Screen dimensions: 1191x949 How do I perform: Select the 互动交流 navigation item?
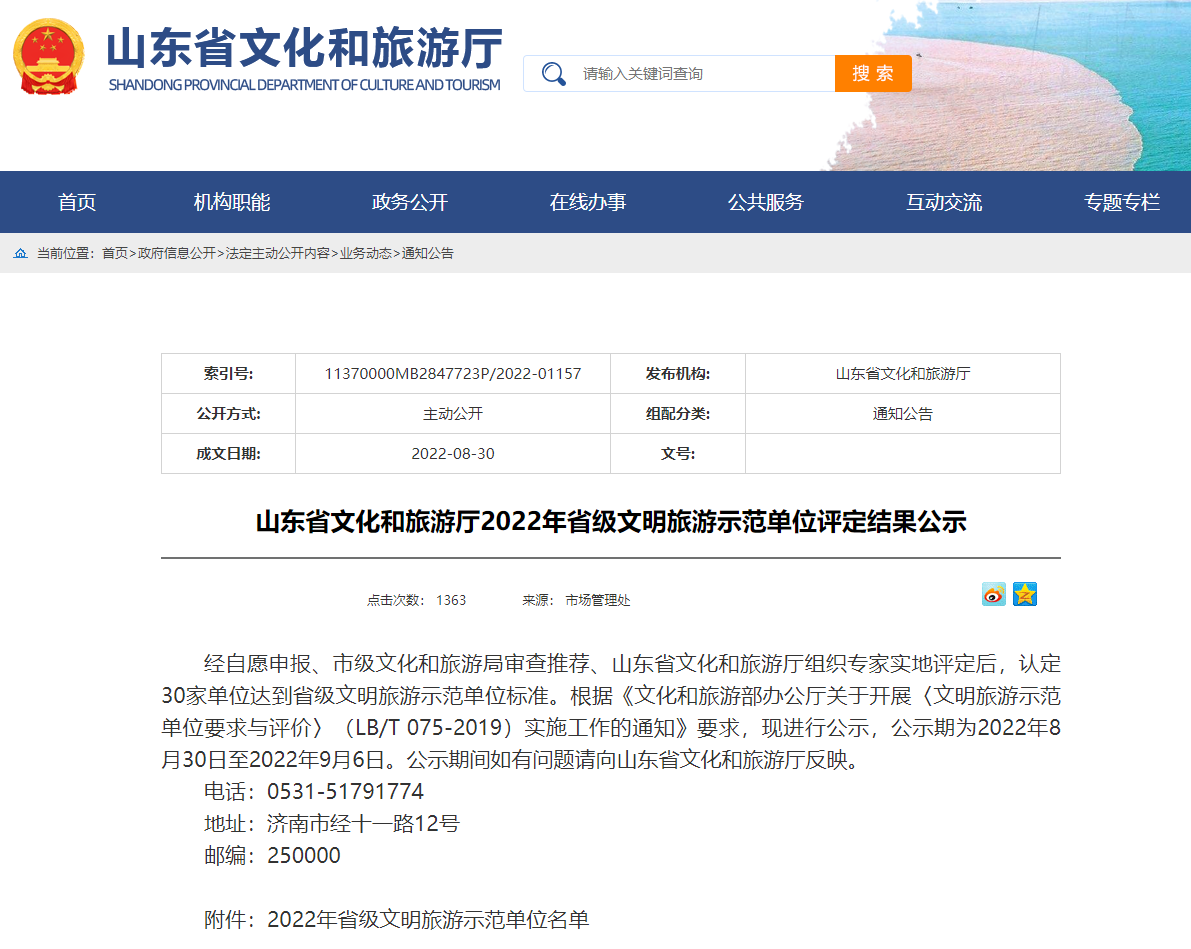[x=944, y=202]
